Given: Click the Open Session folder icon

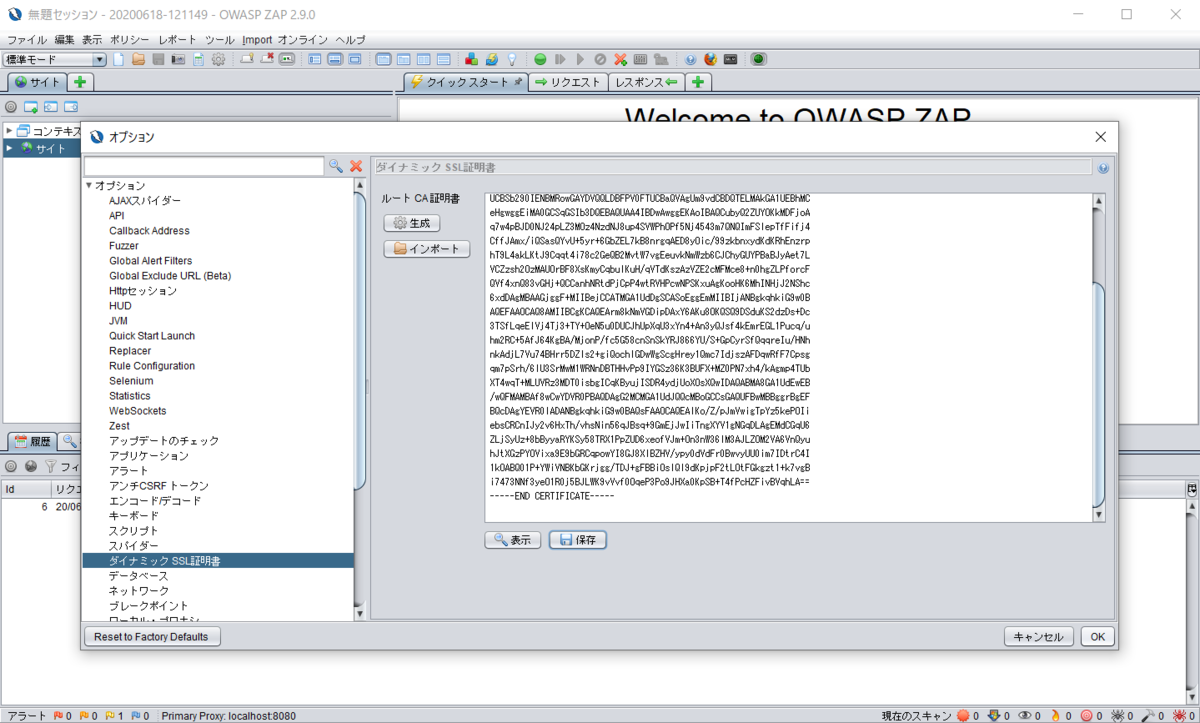Looking at the screenshot, I should coord(139,60).
